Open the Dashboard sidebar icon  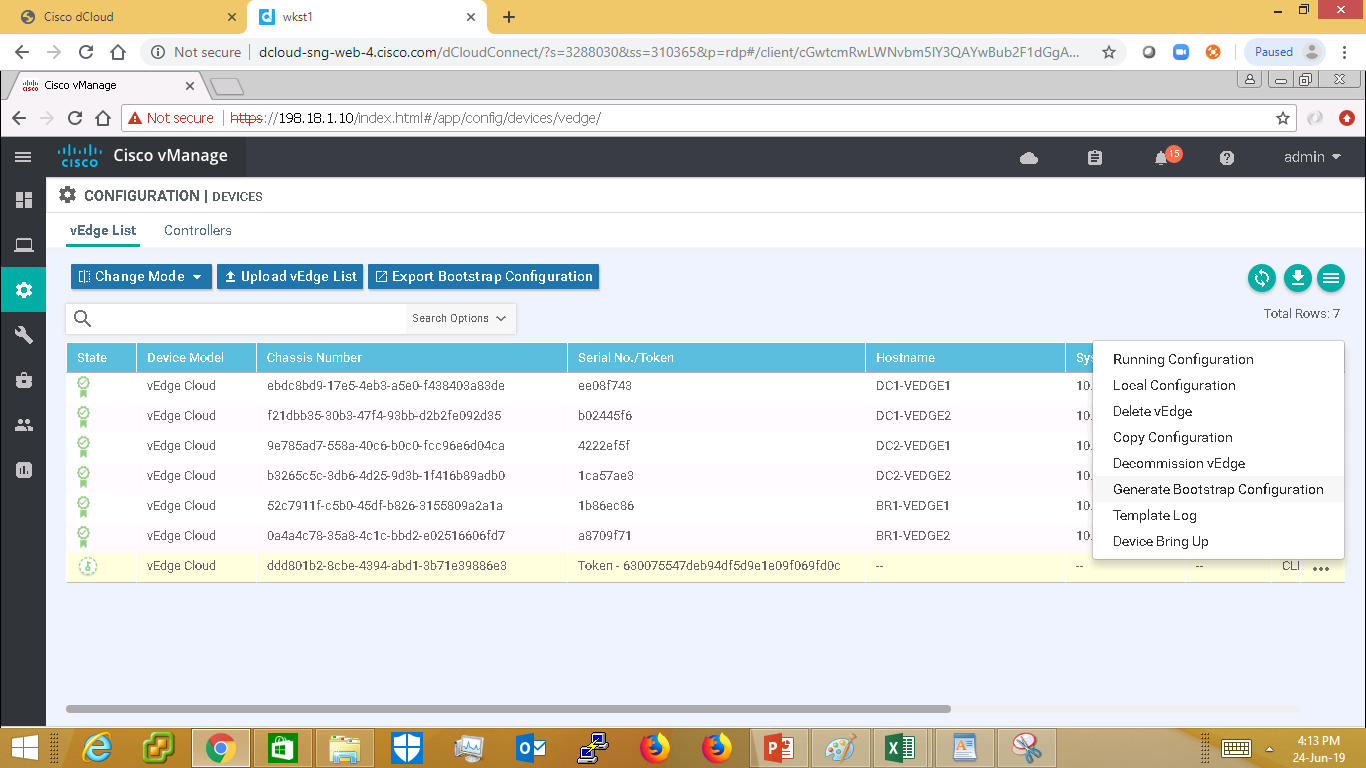pyautogui.click(x=23, y=200)
